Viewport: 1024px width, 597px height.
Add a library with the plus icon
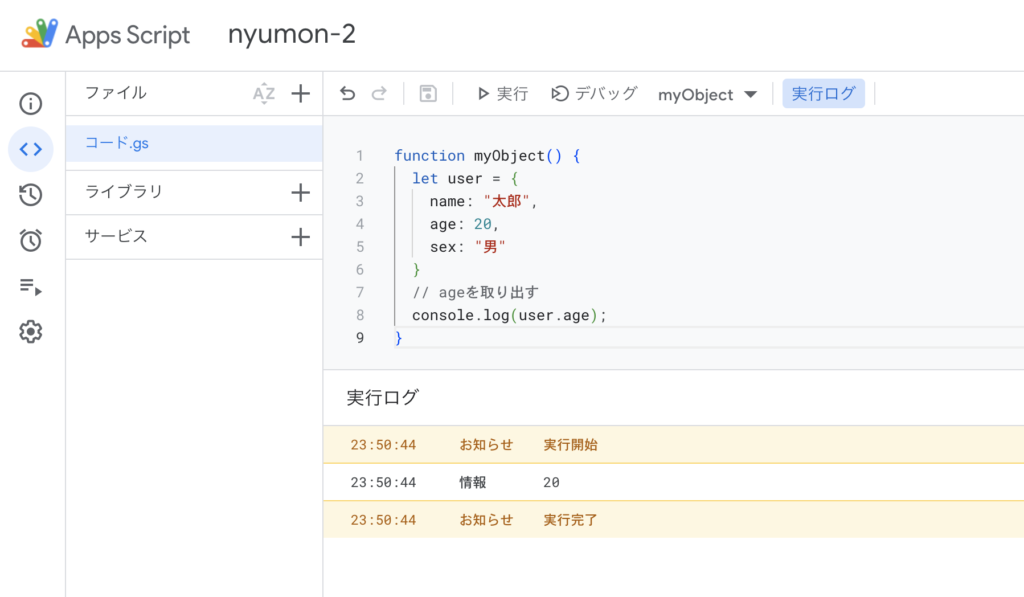pyautogui.click(x=300, y=193)
